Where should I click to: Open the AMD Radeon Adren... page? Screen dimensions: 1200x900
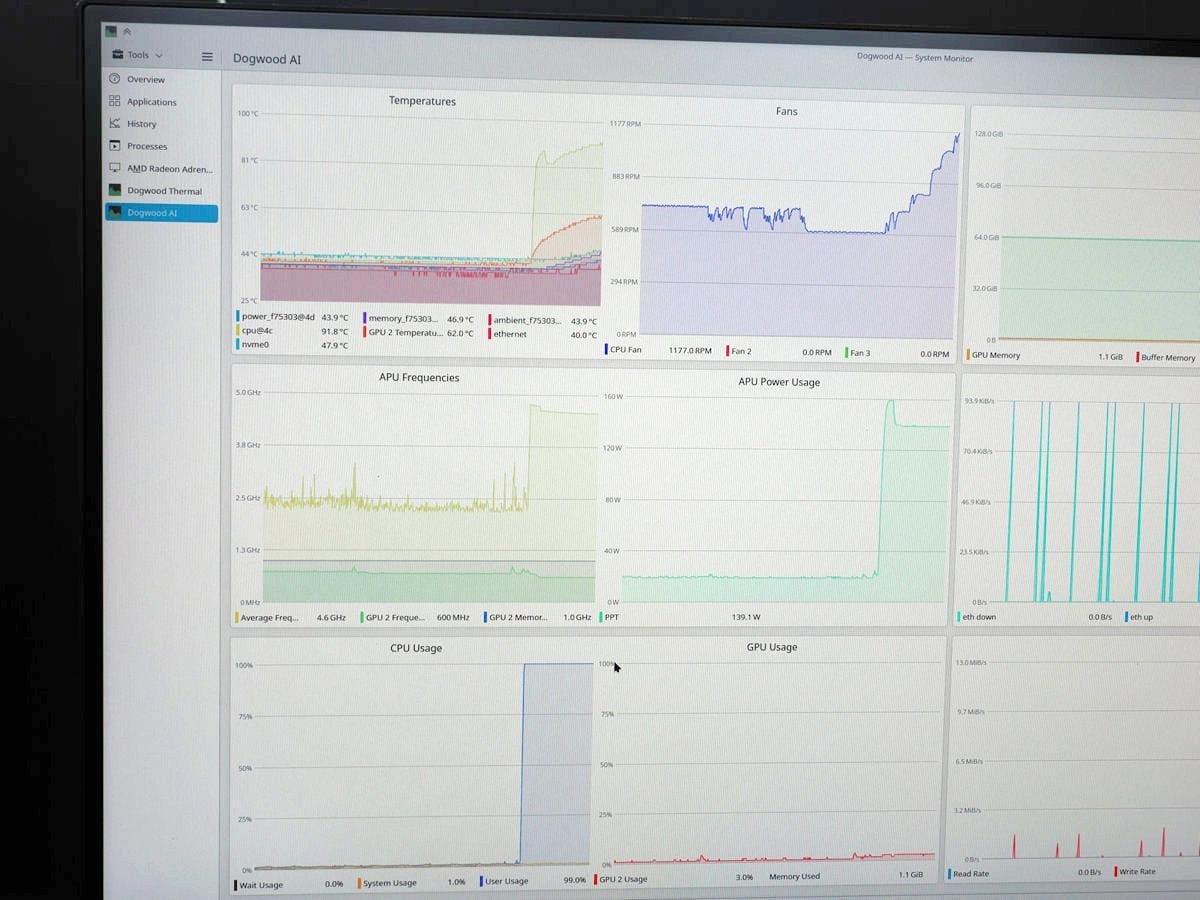coord(161,168)
